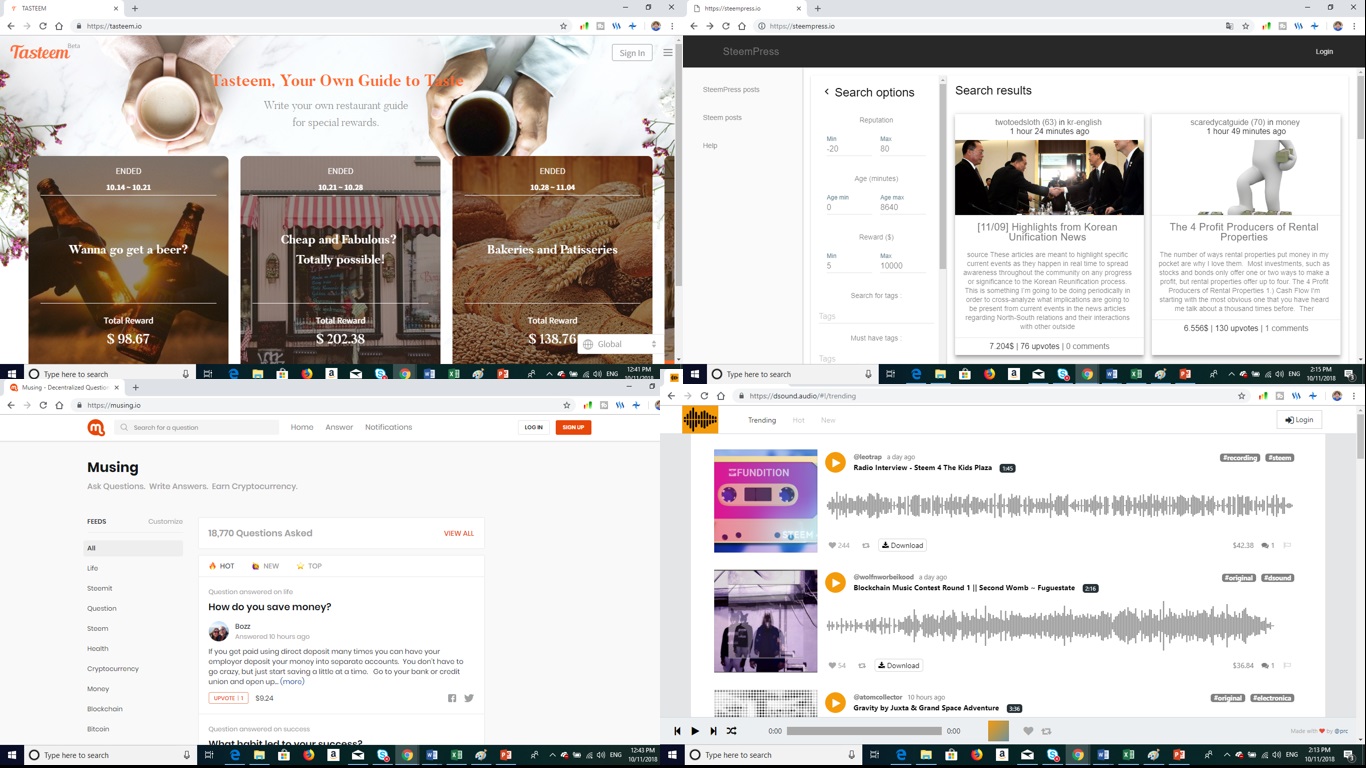Screen dimensions: 1366x768
Task: Click the Reputation Min field showing -20
Action: [849, 149]
